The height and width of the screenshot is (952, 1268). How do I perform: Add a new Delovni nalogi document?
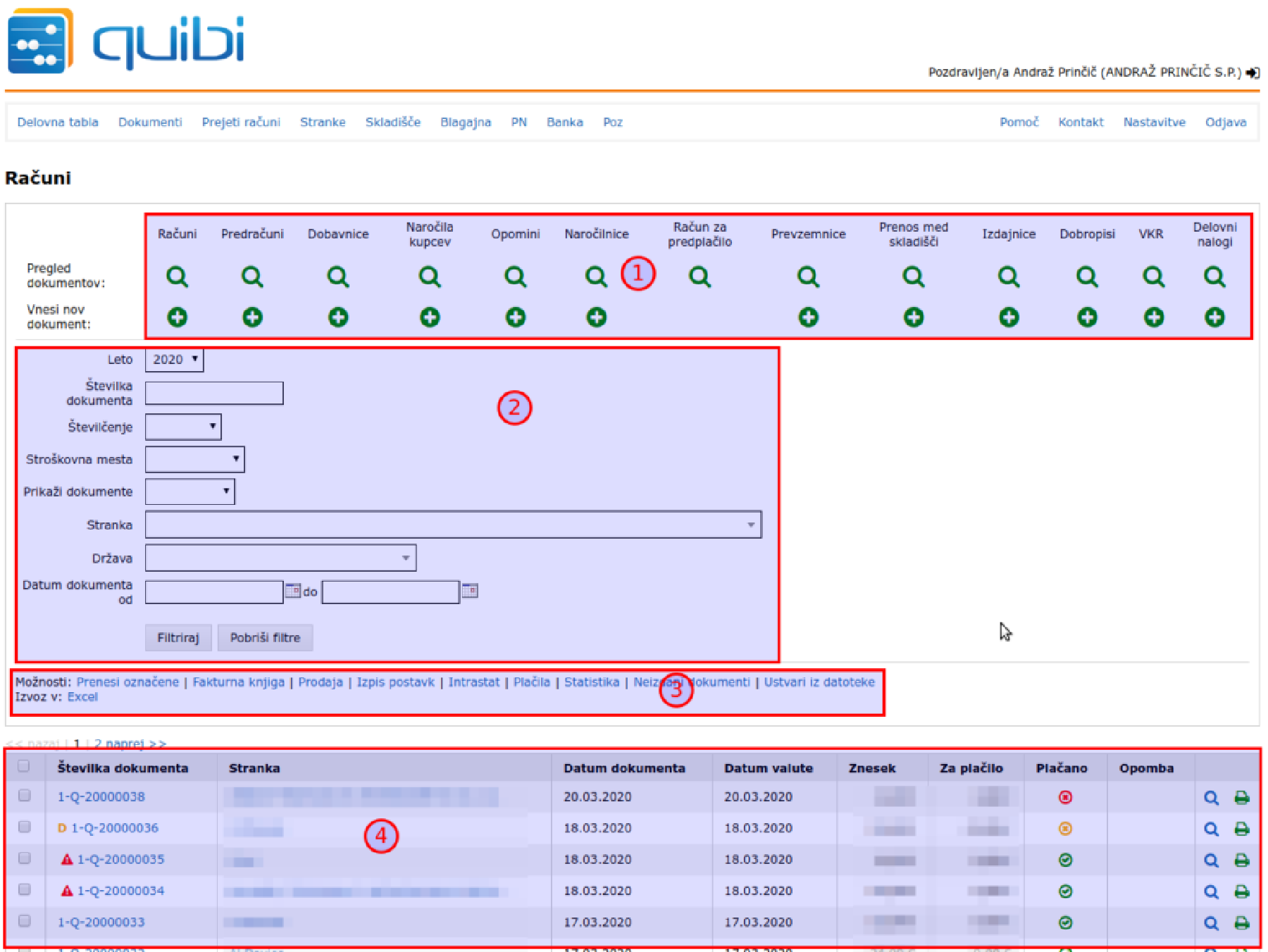tap(1214, 318)
